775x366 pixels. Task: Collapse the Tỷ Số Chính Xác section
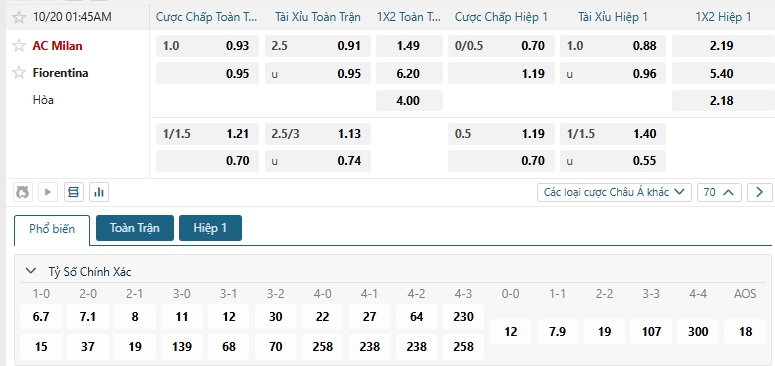click(31, 271)
